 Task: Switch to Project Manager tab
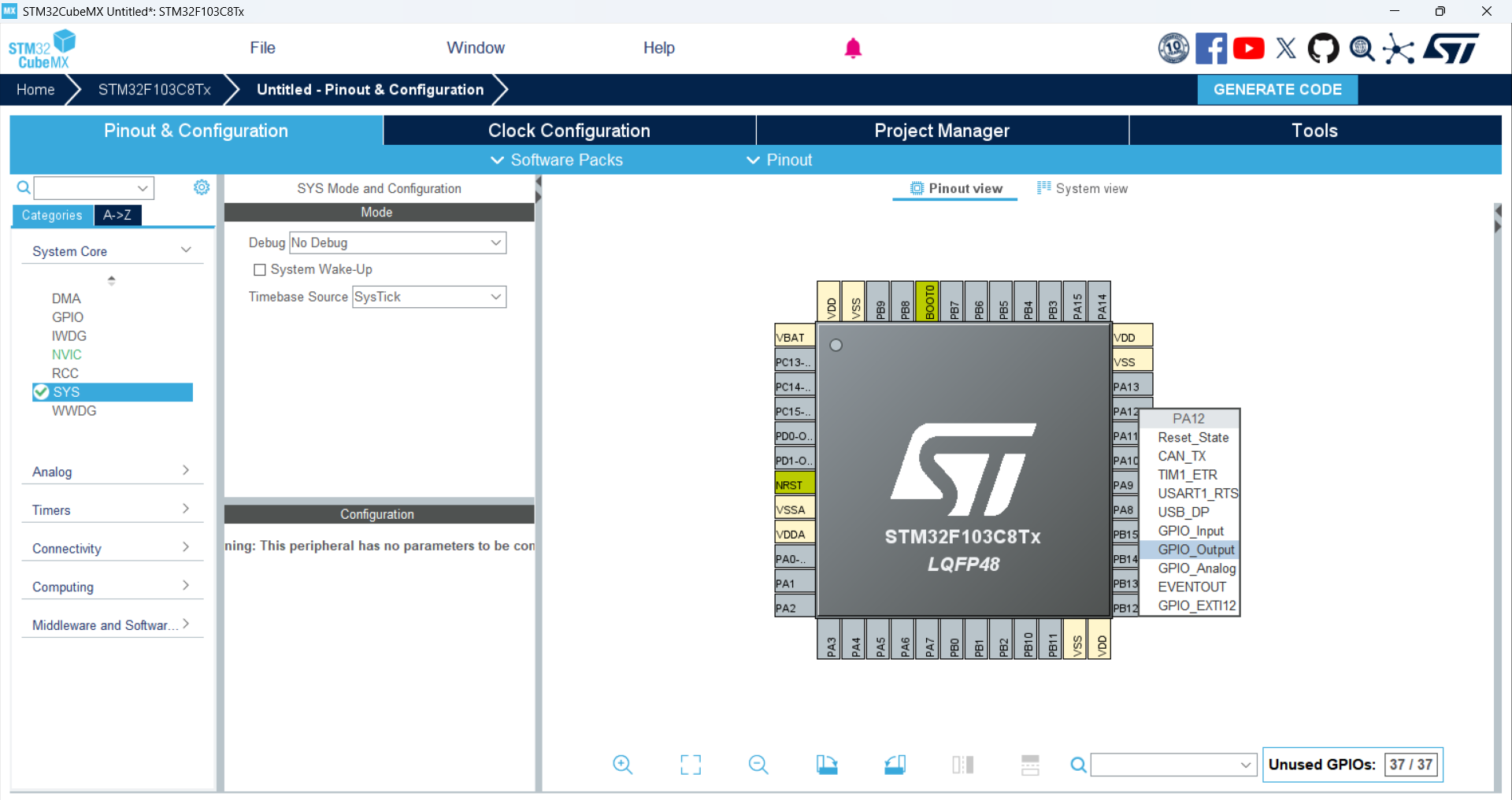[942, 131]
